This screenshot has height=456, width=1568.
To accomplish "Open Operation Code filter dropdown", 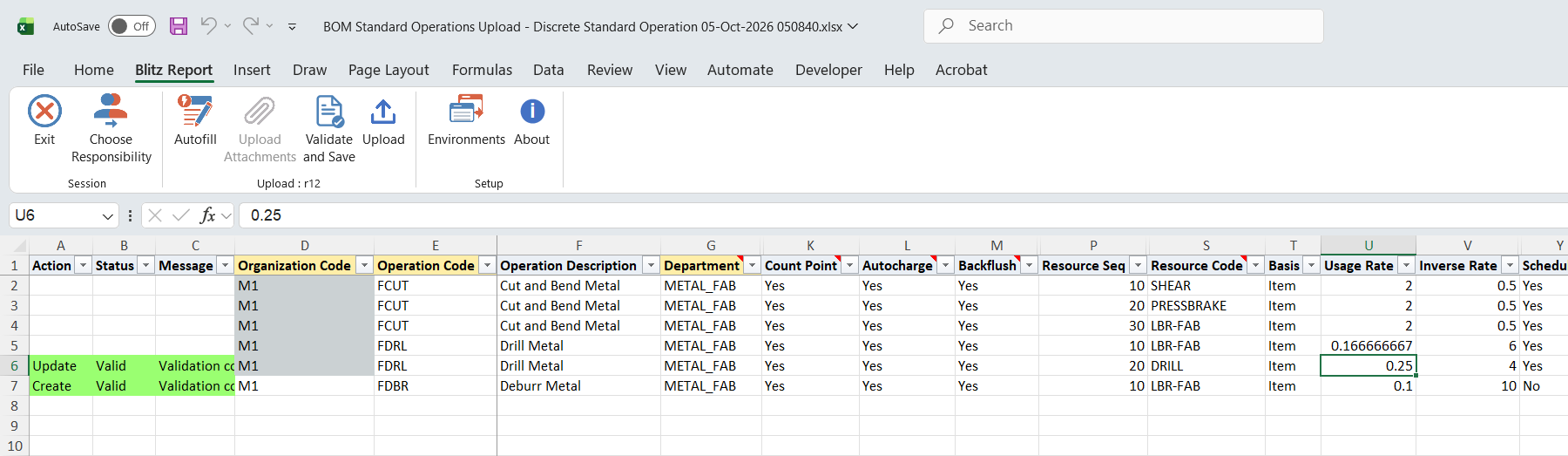I will tap(488, 266).
